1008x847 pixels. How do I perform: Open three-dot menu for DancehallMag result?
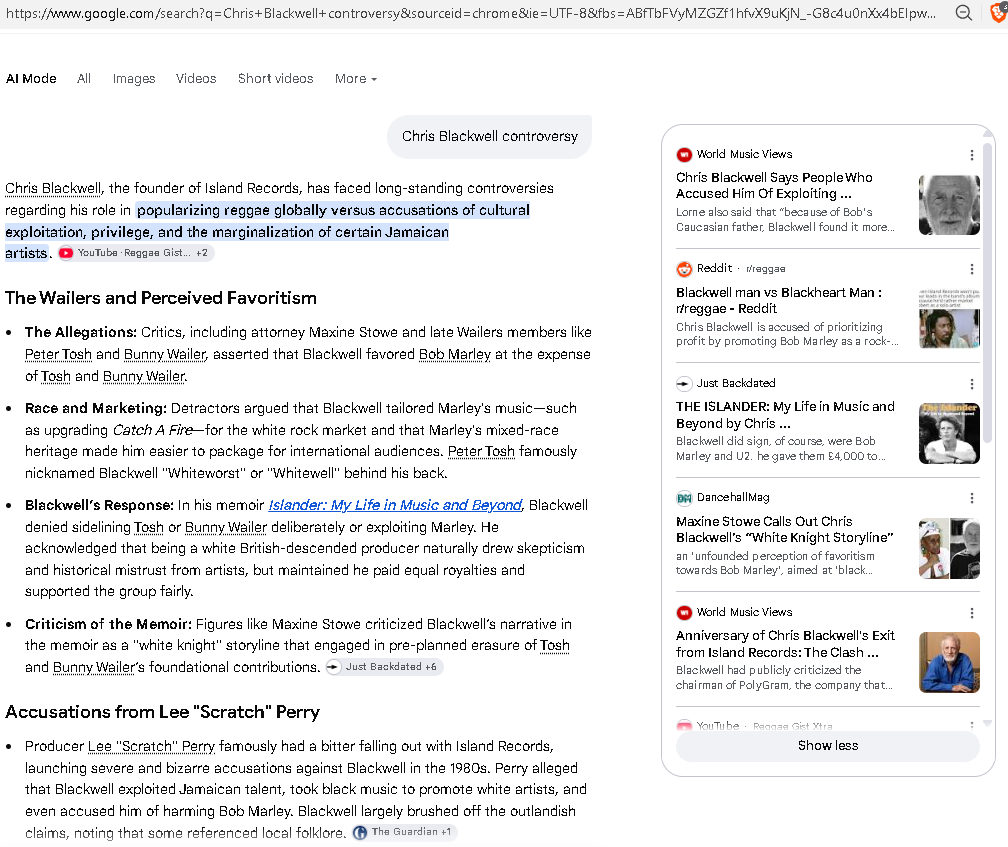click(971, 498)
